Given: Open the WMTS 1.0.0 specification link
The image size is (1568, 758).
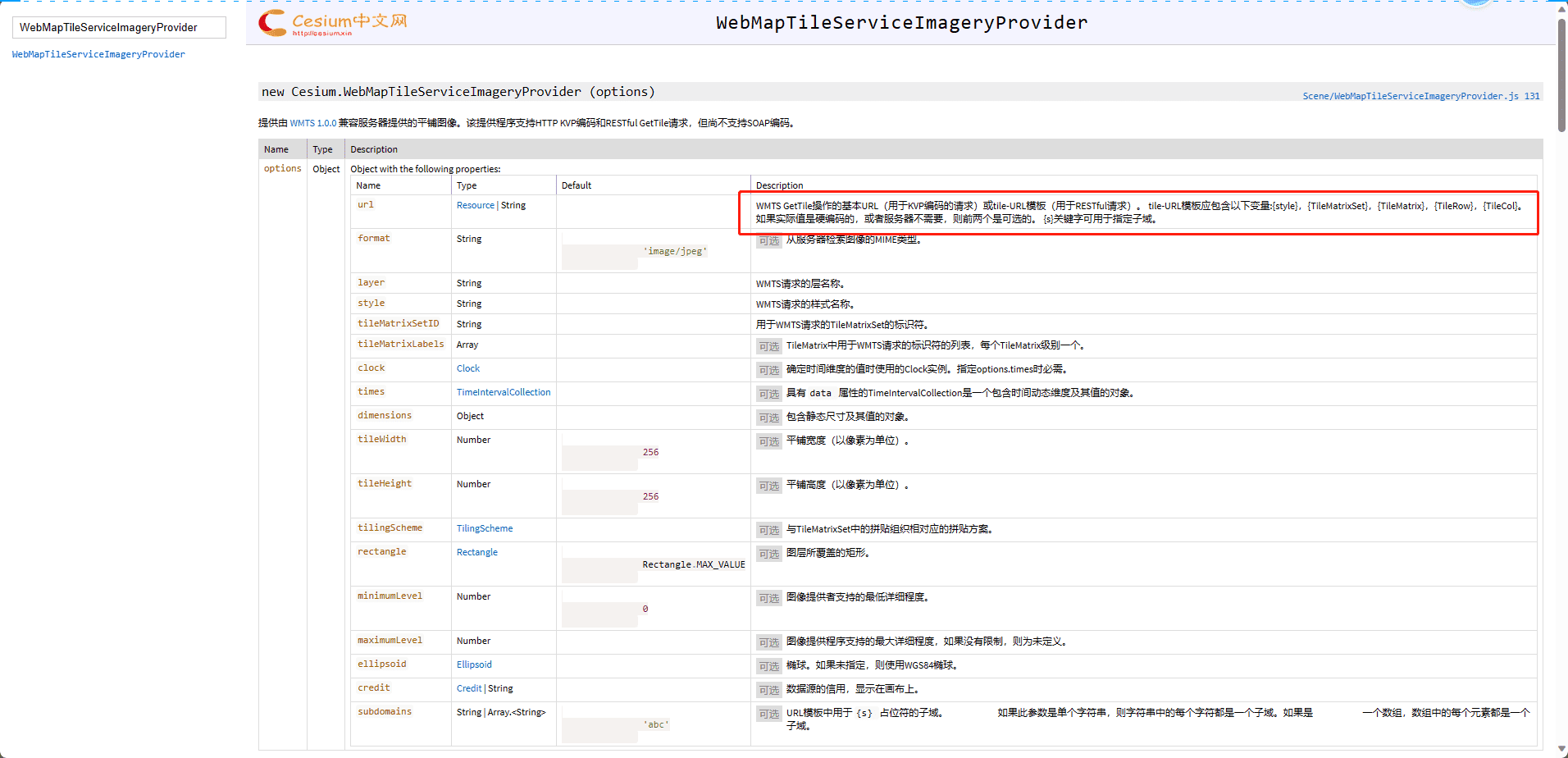Looking at the screenshot, I should 313,123.
